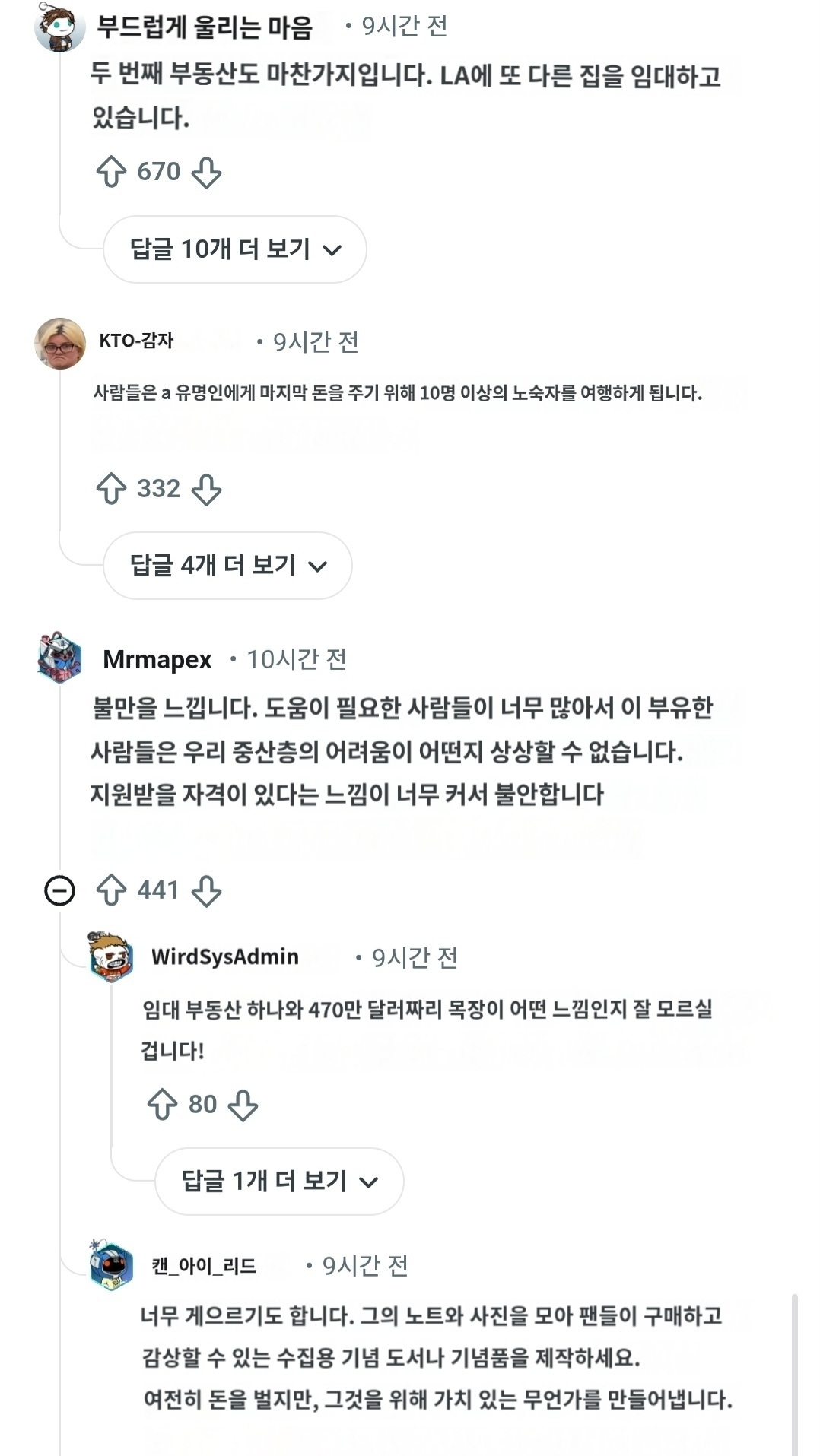820x1456 pixels.
Task: Collapse Mrmapex's comment thread using the minus circle
Action: tap(59, 890)
